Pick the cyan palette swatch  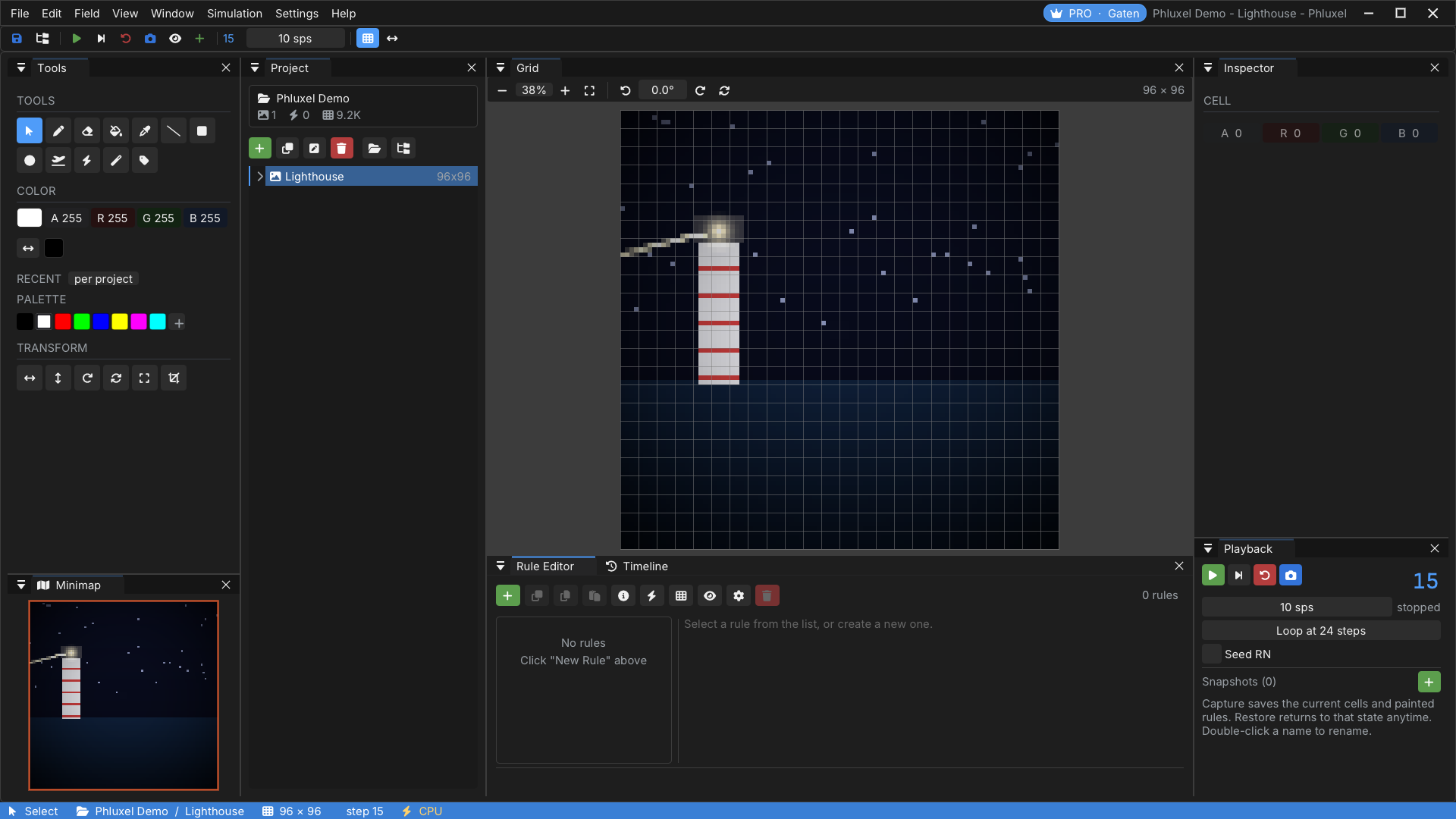point(158,322)
